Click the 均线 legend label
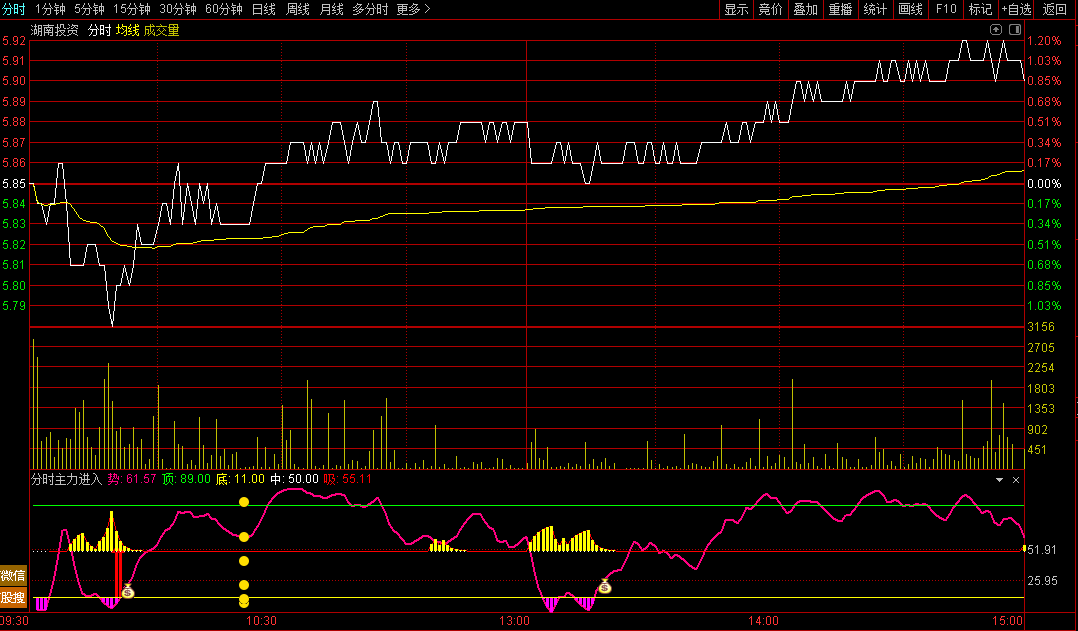The image size is (1078, 631). [127, 30]
